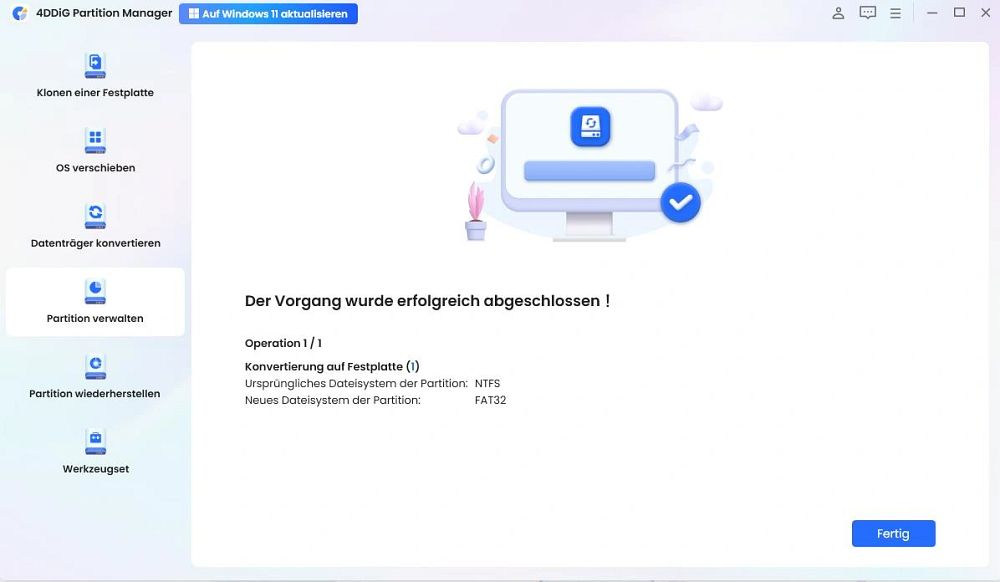Click the NTFS file system value
1000x582 pixels.
click(x=487, y=384)
